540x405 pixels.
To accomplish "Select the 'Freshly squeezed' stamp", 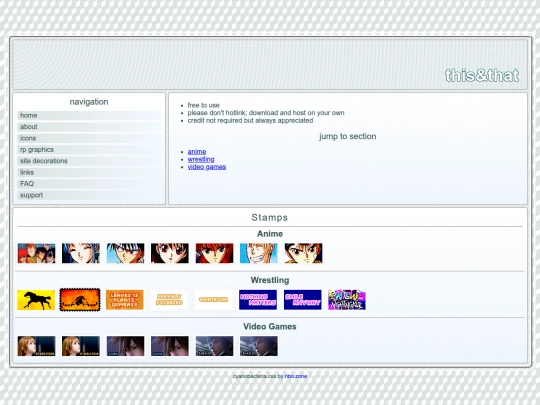I will [x=169, y=300].
